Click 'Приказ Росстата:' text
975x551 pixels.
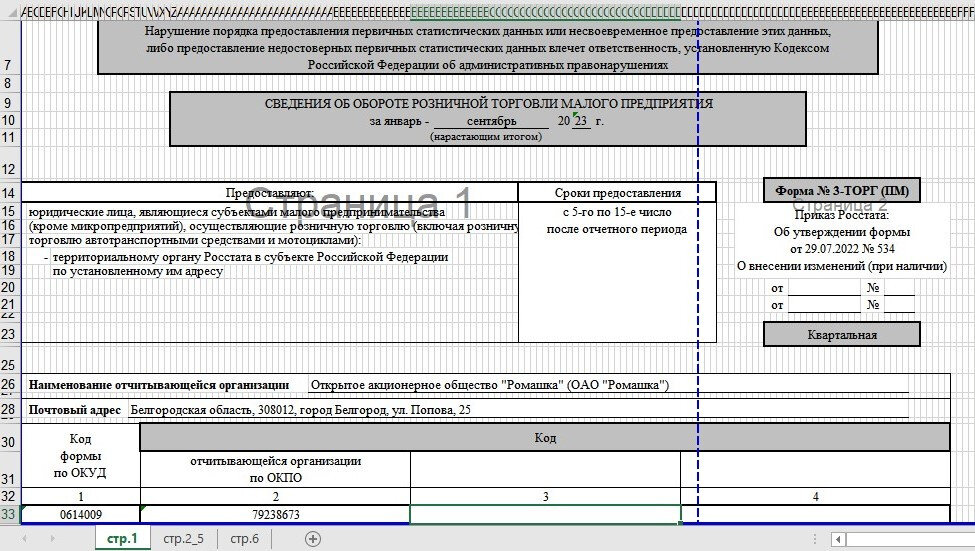(842, 215)
